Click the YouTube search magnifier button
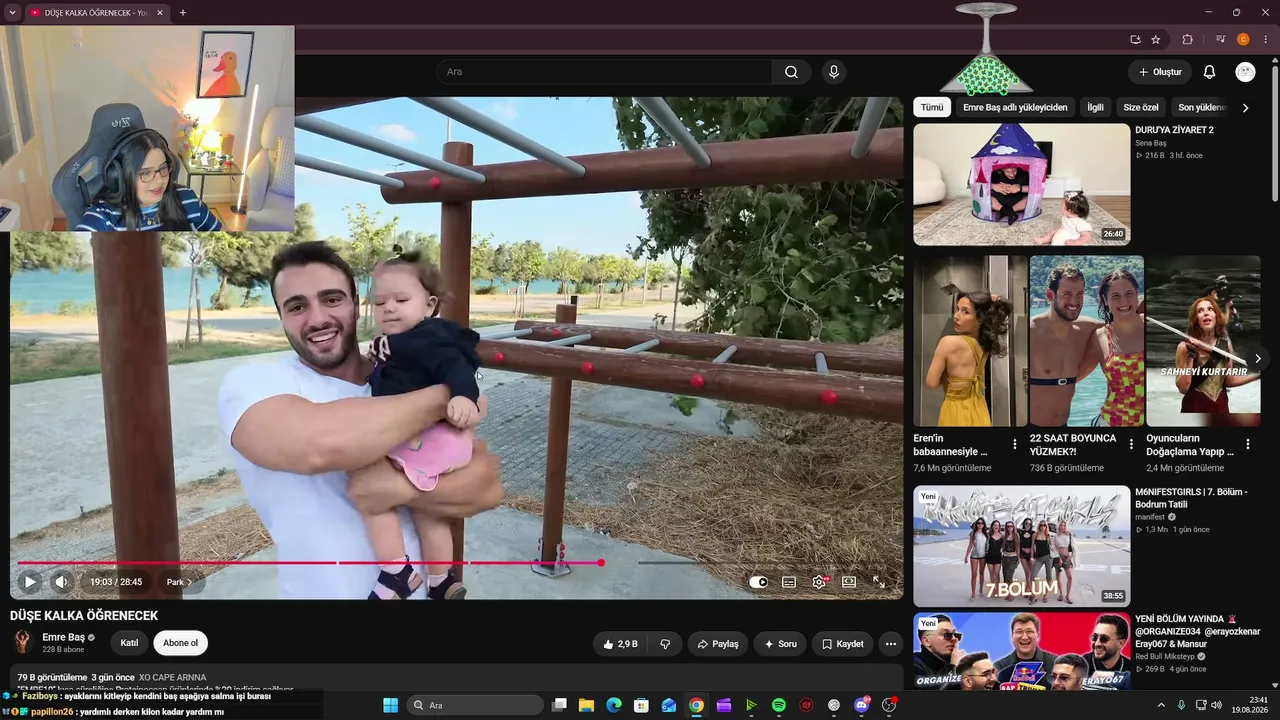The height and width of the screenshot is (720, 1280). pos(791,72)
